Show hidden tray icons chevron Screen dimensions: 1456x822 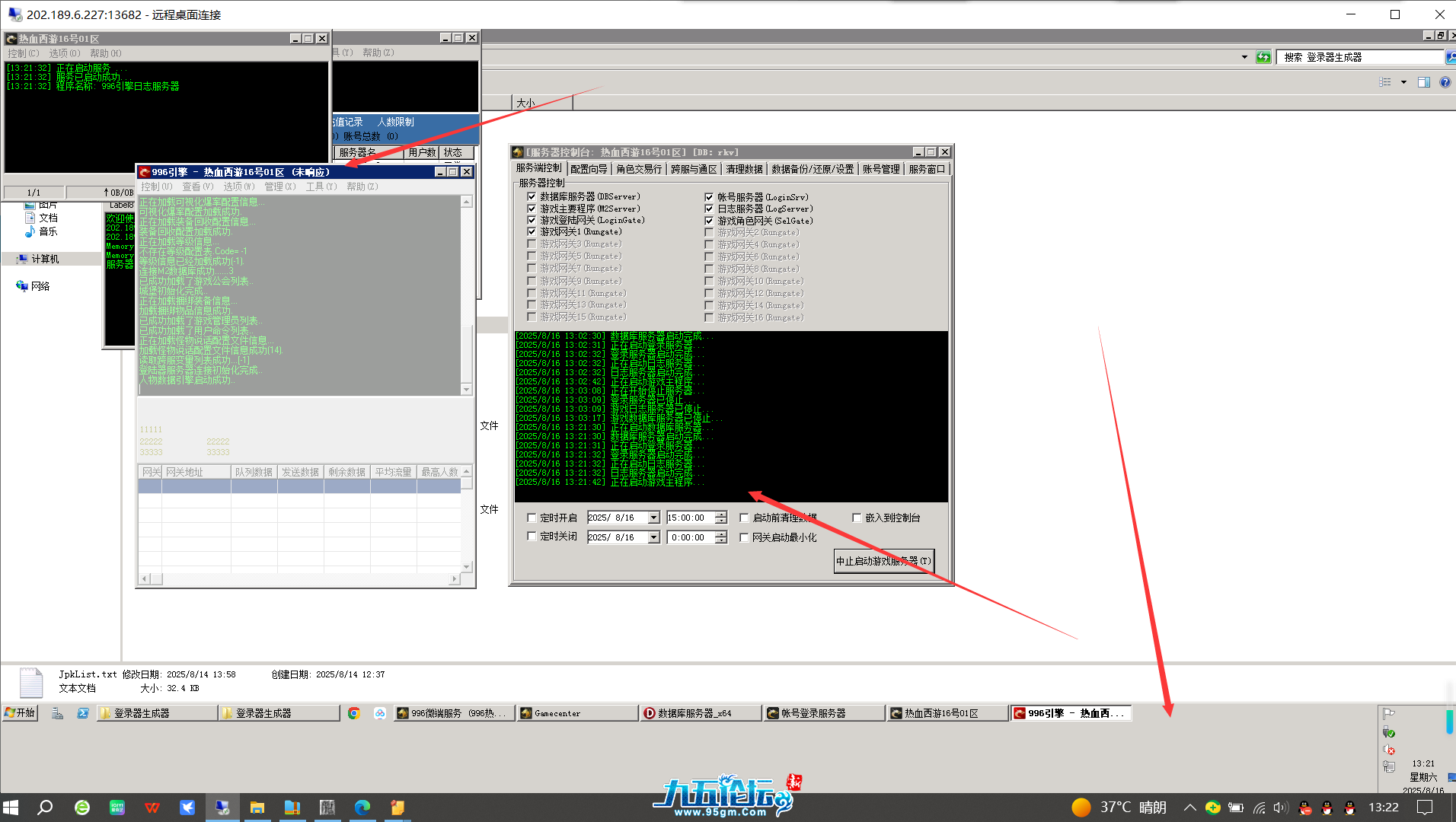1189,808
